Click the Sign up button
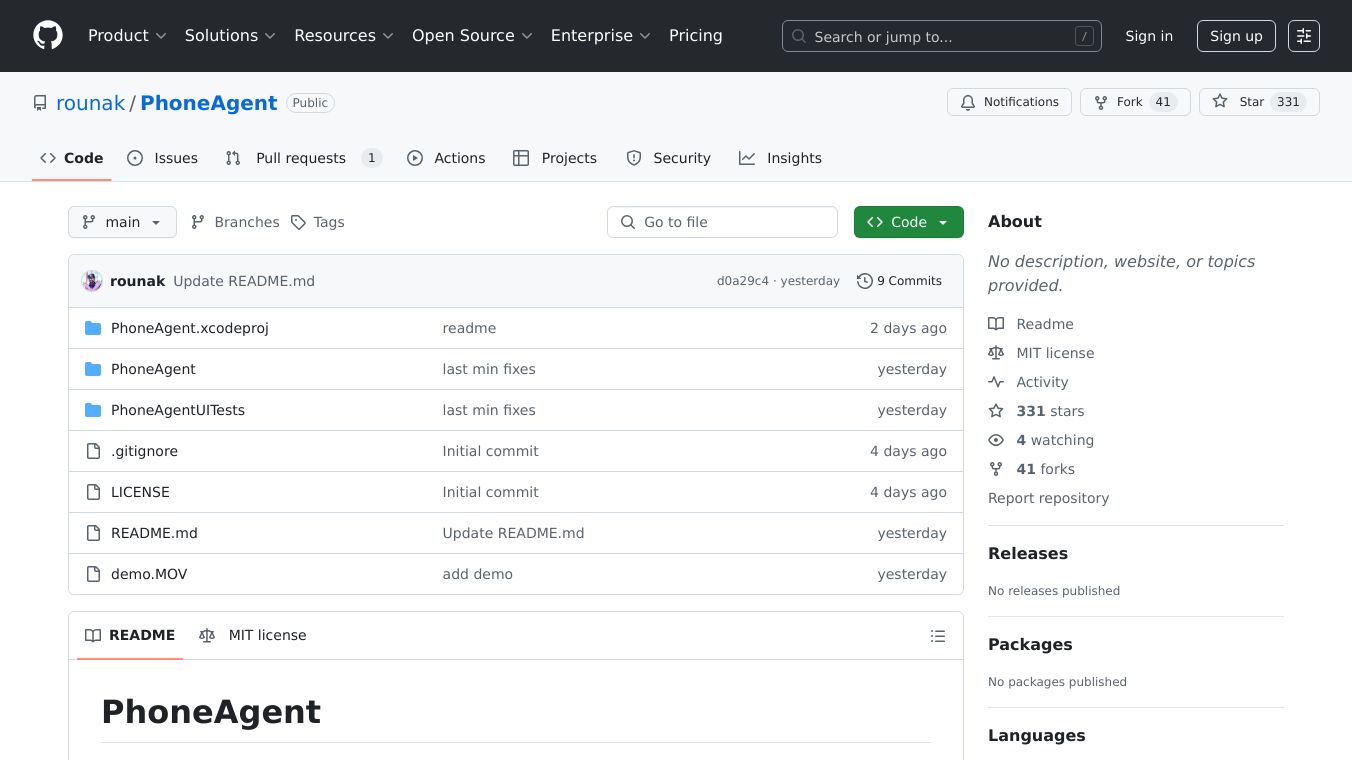 (x=1235, y=36)
